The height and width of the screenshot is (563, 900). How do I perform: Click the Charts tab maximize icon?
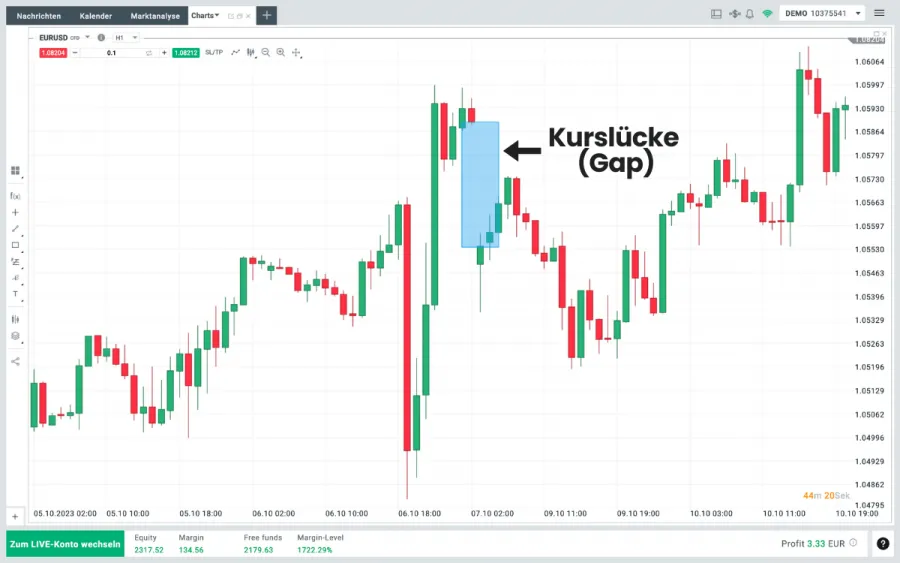240,16
